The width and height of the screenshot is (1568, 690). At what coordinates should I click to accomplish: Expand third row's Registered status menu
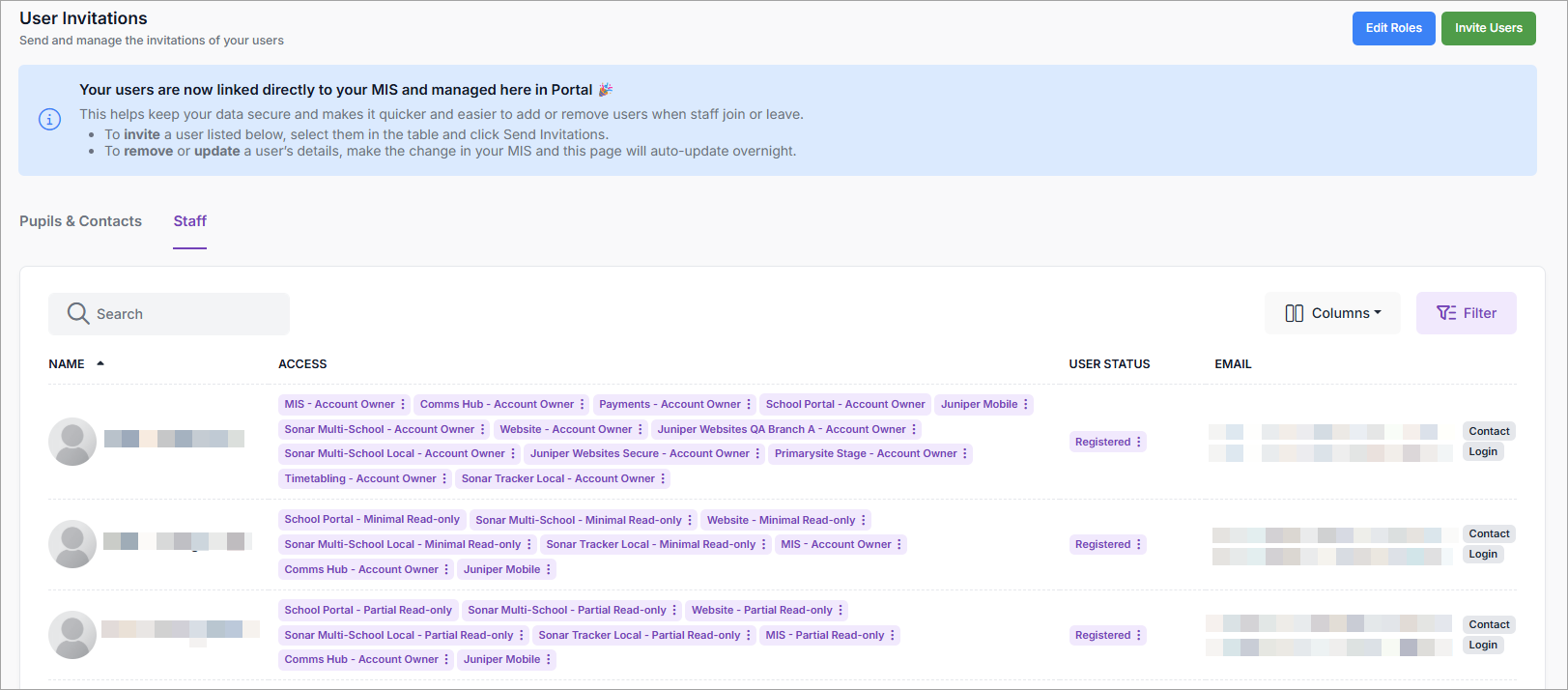coord(1139,635)
